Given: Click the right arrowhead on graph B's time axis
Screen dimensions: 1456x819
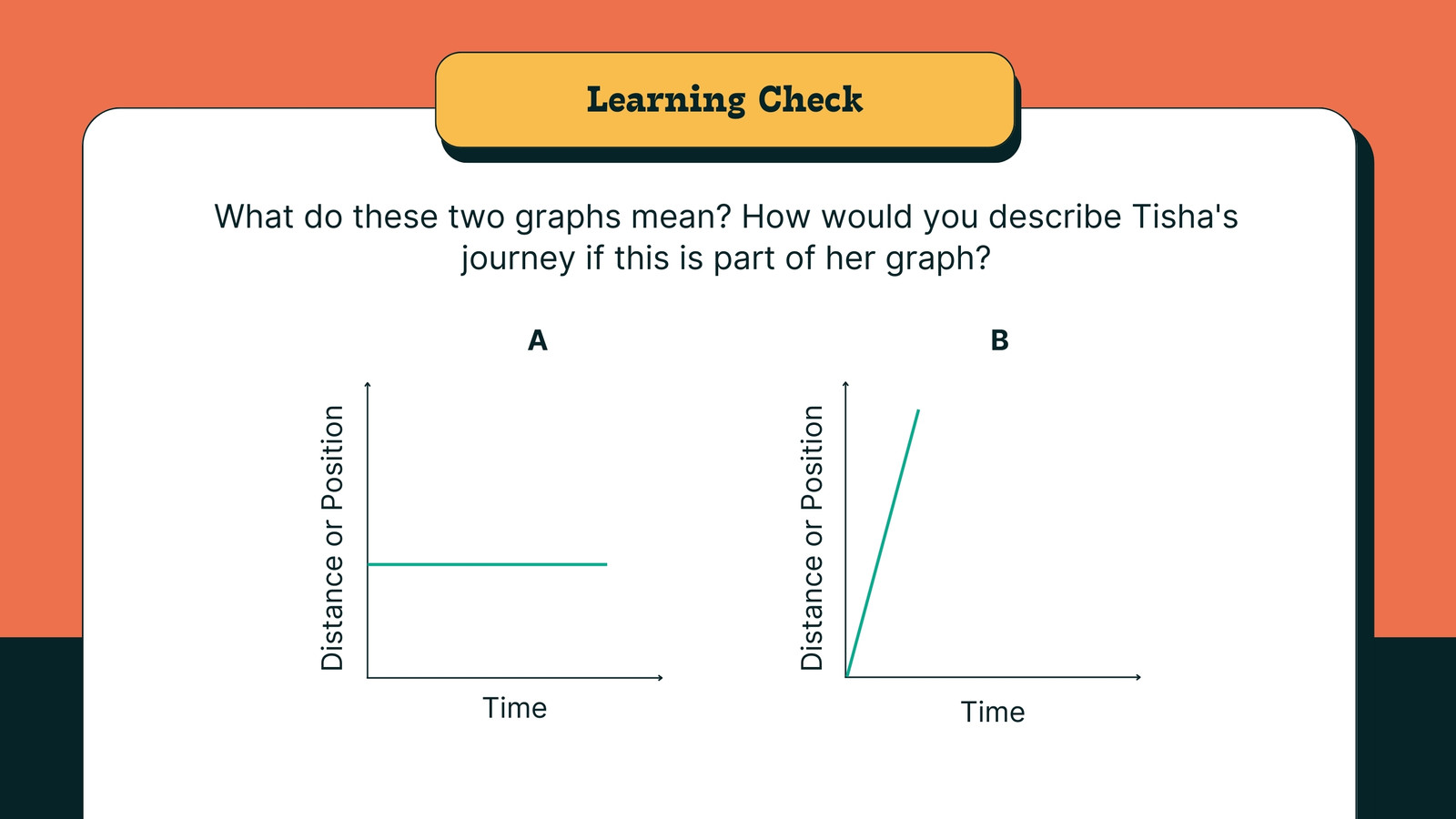Looking at the screenshot, I should pos(1137,677).
